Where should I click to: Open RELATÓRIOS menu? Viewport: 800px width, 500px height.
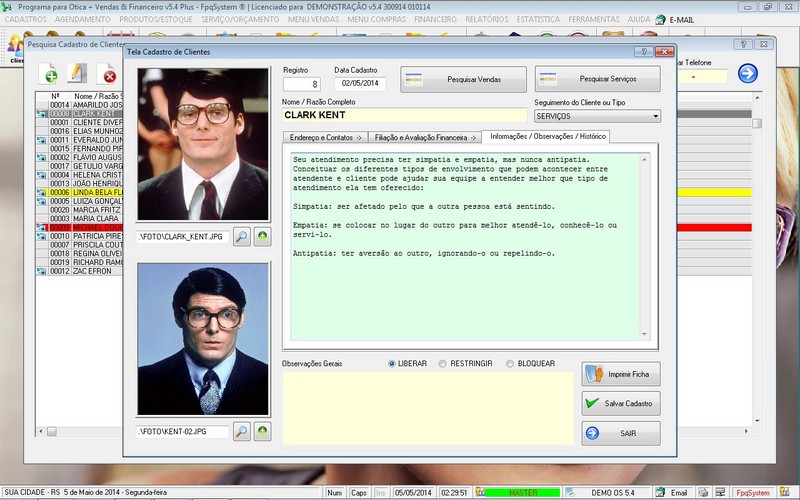(487, 19)
